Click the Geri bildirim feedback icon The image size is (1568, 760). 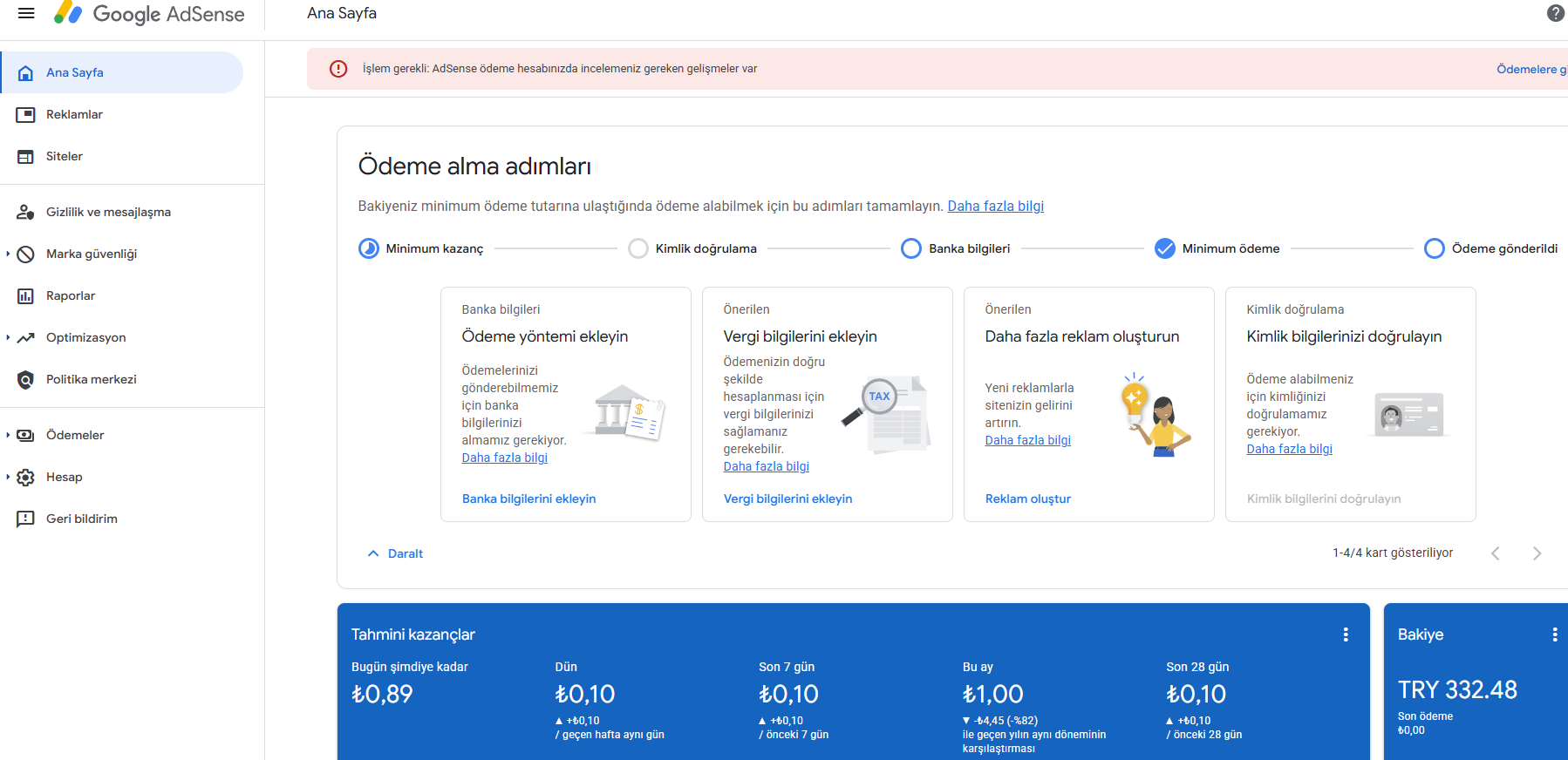(x=26, y=519)
